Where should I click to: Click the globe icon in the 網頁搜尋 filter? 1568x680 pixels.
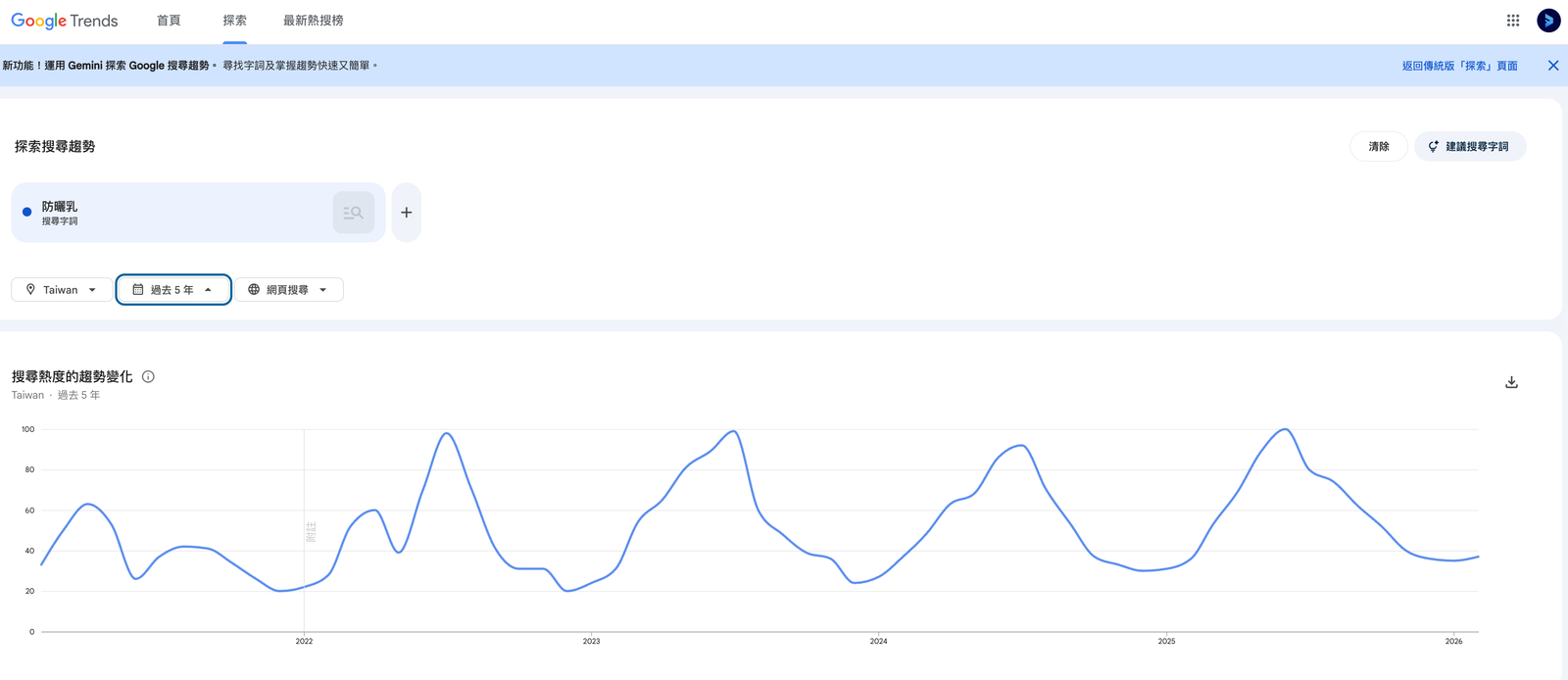tap(253, 289)
